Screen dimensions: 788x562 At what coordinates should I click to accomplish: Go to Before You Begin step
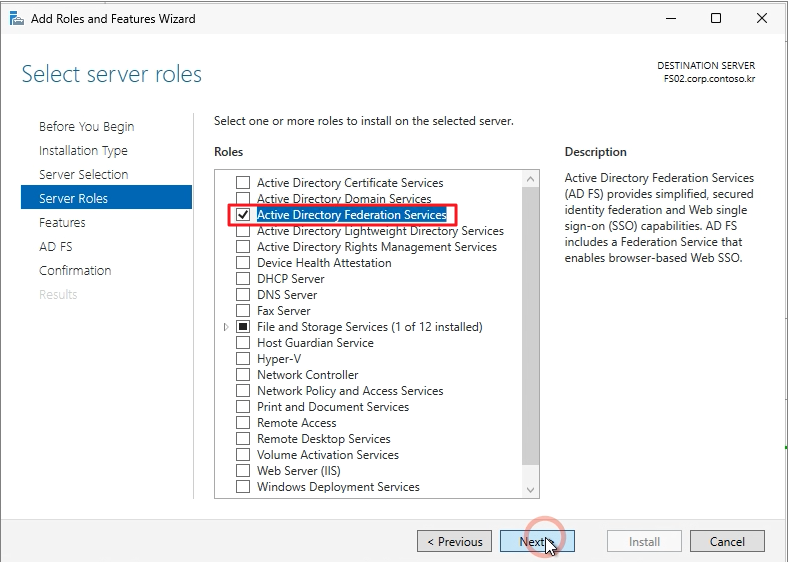[86, 127]
